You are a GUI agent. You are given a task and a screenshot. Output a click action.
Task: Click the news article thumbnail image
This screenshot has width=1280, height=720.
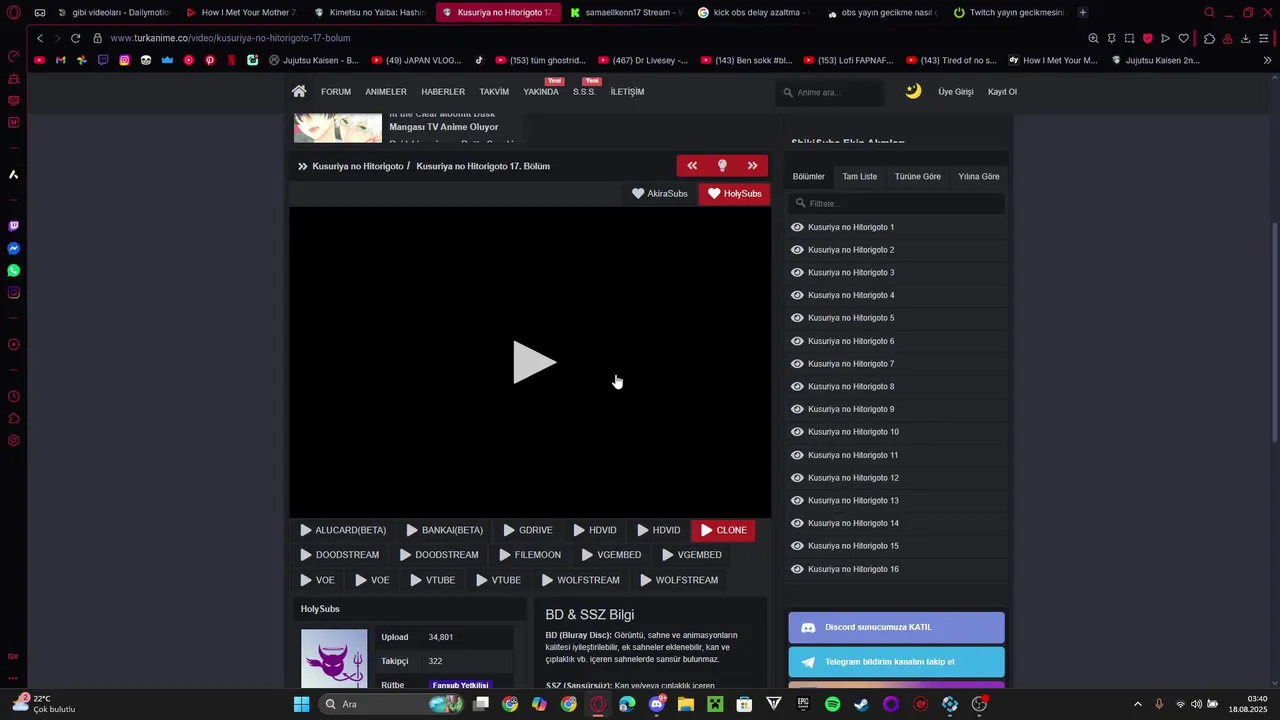(338, 128)
